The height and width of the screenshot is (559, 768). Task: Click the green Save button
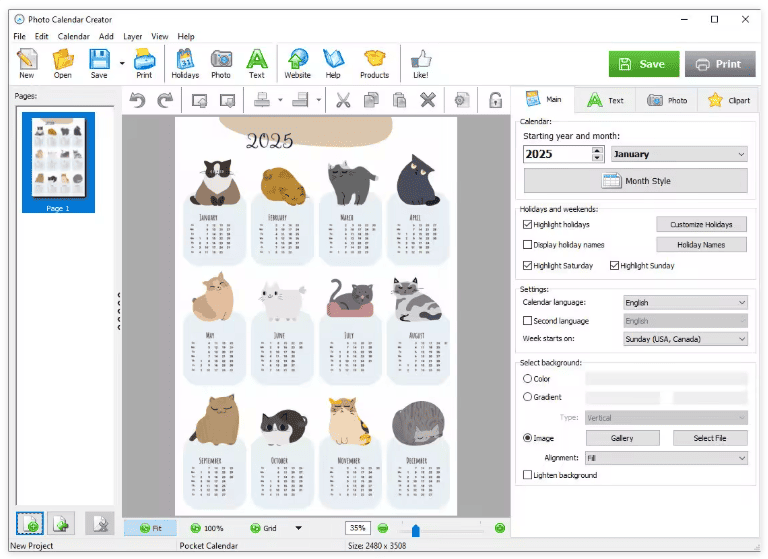[644, 64]
